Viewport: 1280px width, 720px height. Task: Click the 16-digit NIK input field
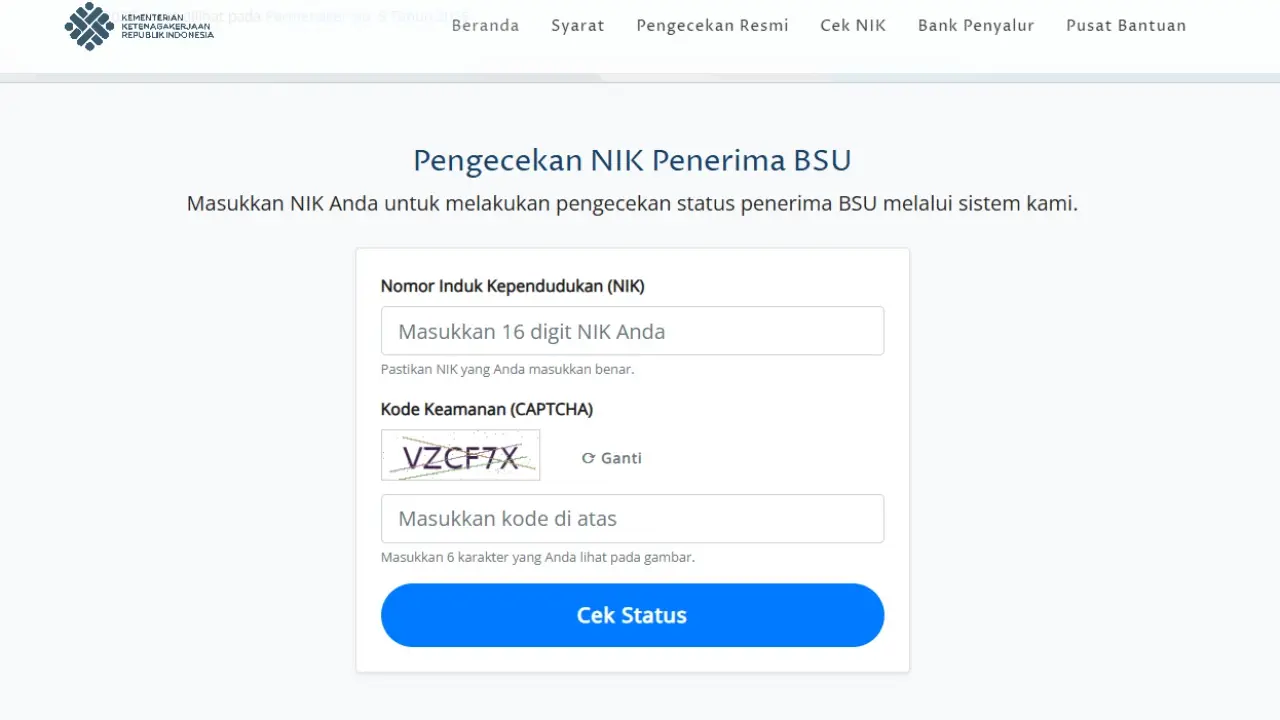[x=632, y=331]
